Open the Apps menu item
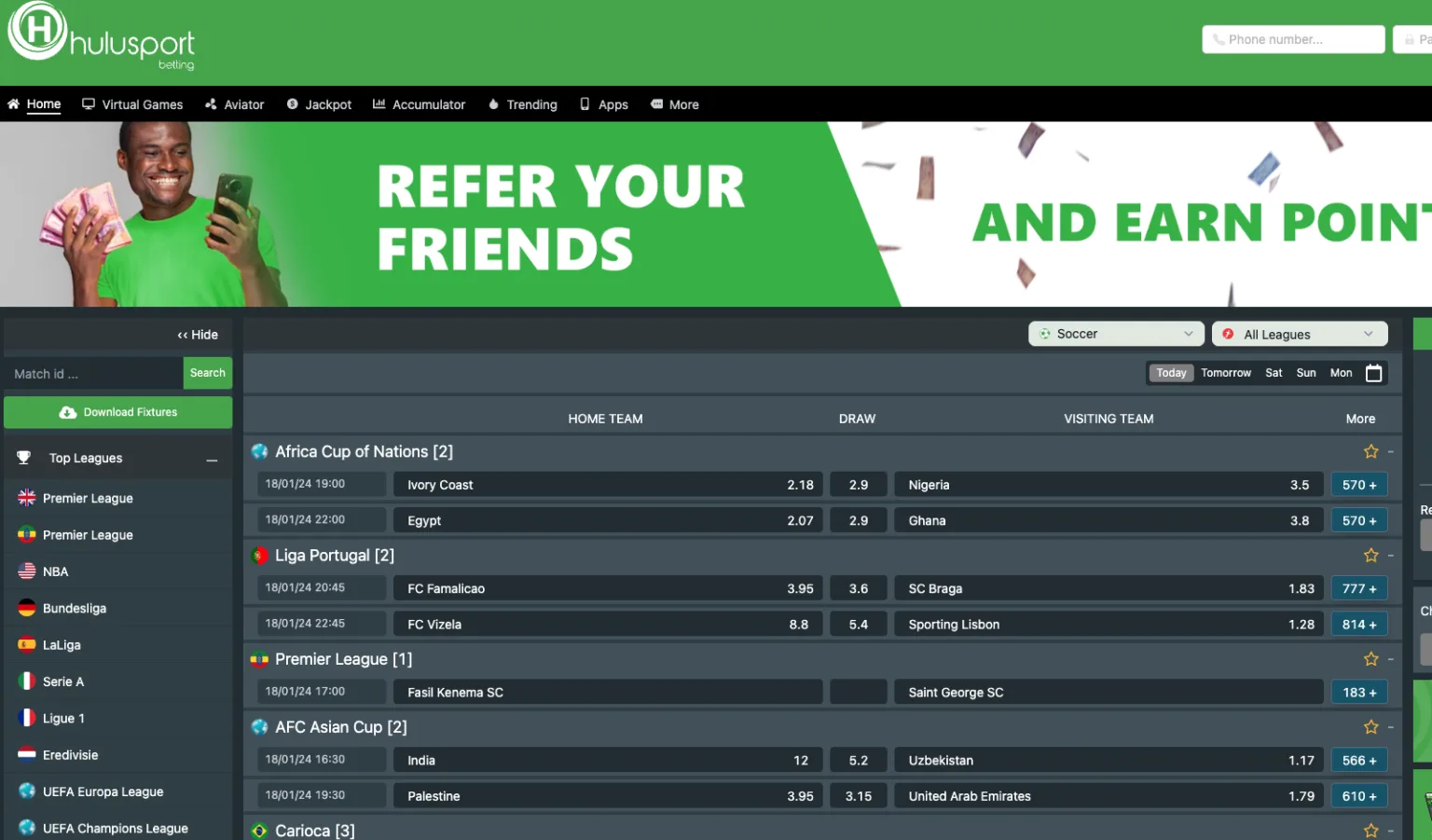This screenshot has width=1432, height=840. click(604, 104)
